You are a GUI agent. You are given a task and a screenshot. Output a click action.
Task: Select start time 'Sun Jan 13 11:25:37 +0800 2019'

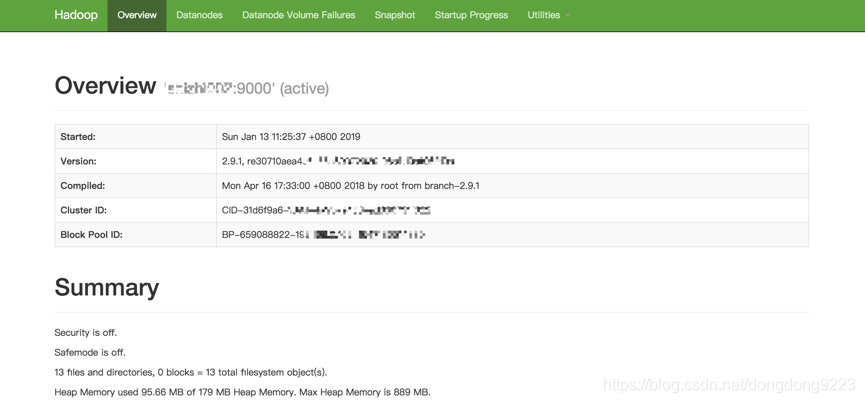(291, 137)
